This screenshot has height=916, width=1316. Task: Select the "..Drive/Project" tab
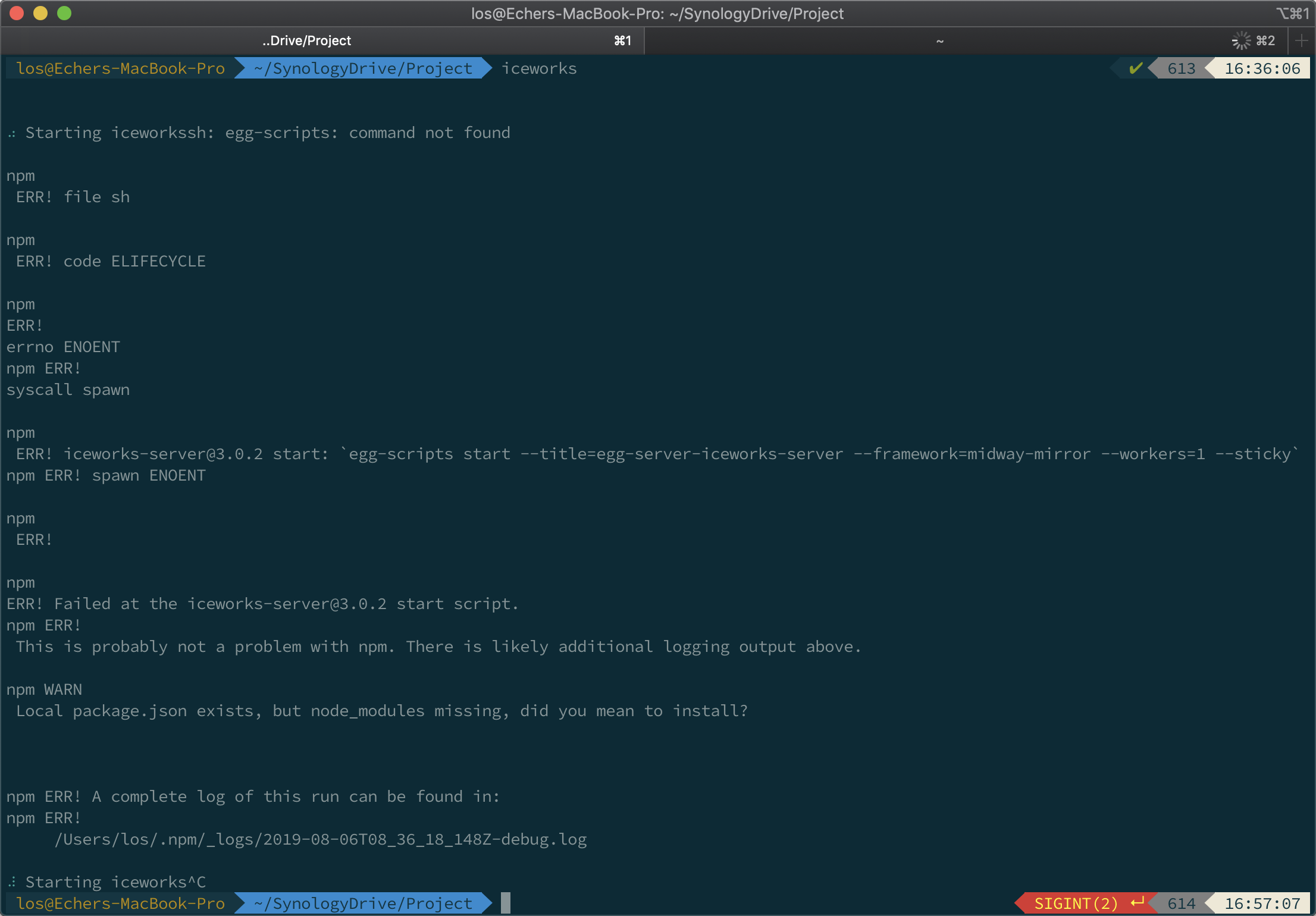(x=306, y=40)
